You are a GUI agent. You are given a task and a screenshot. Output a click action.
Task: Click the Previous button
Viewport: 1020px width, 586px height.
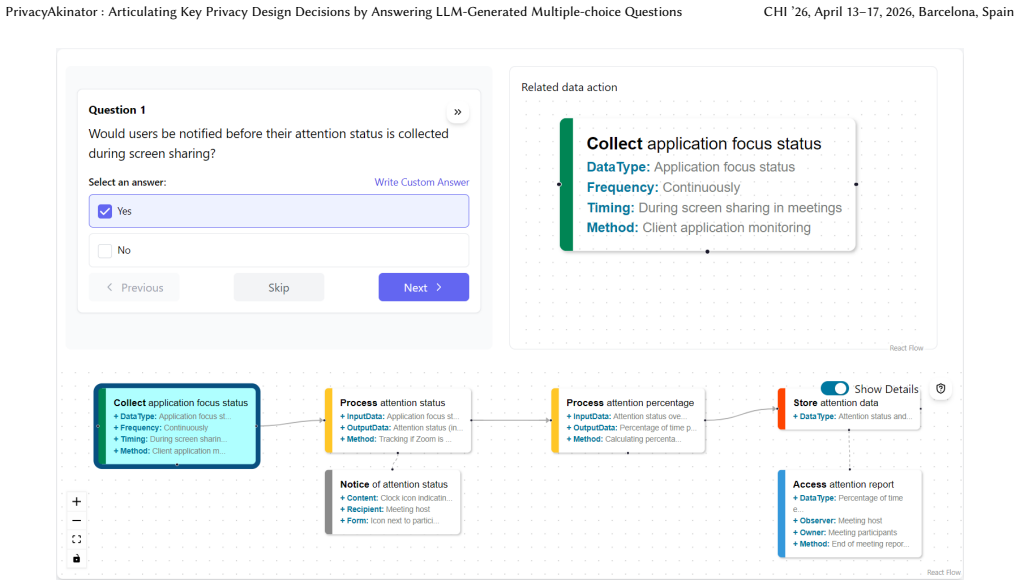tap(134, 287)
